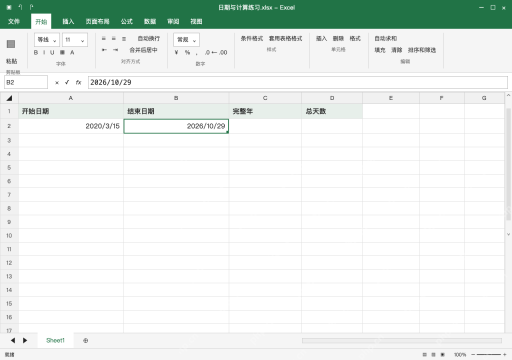Select the row 5 header
Viewport: 512px width, 360px height.
point(9,168)
